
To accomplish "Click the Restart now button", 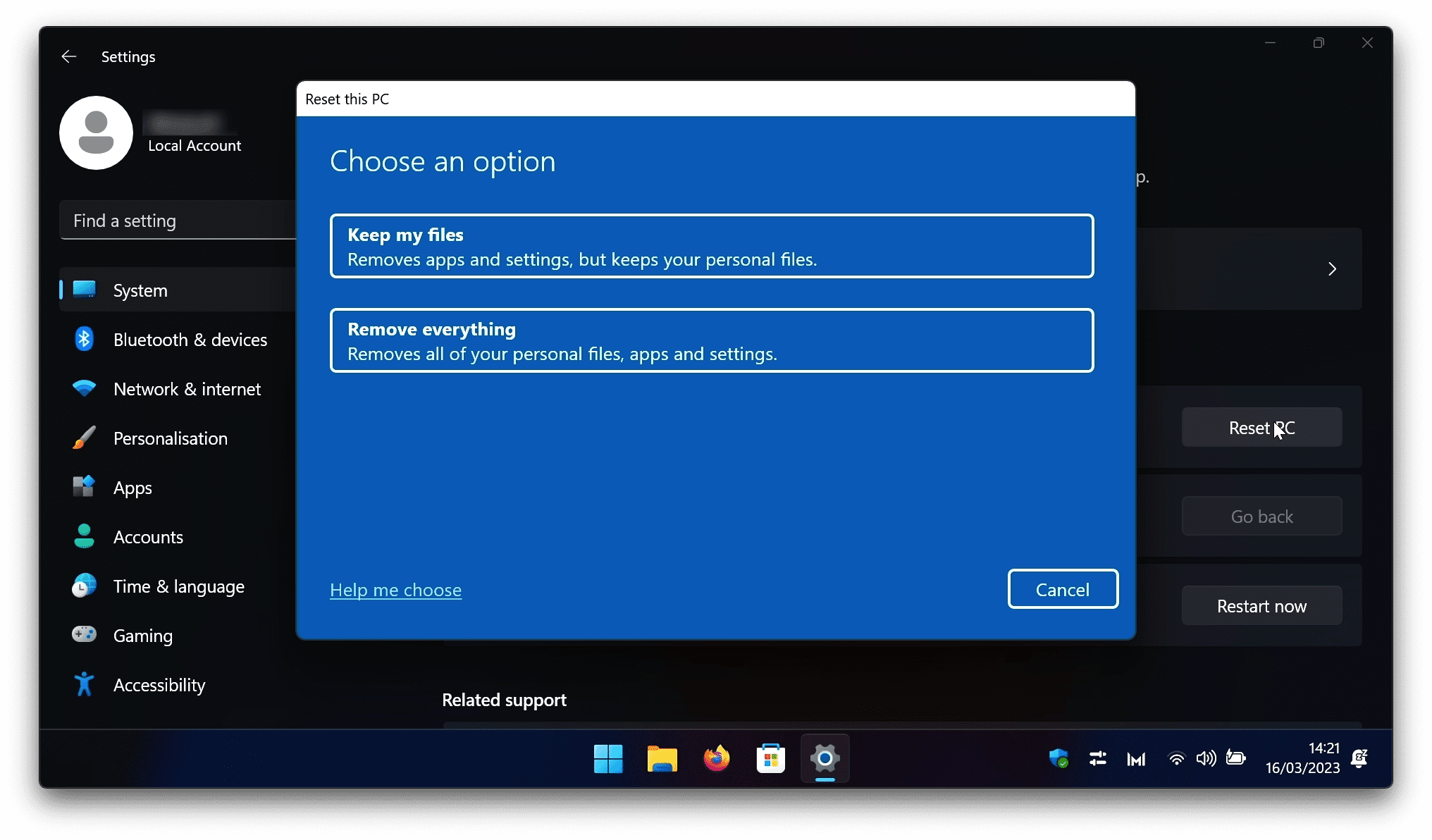I will pyautogui.click(x=1261, y=606).
